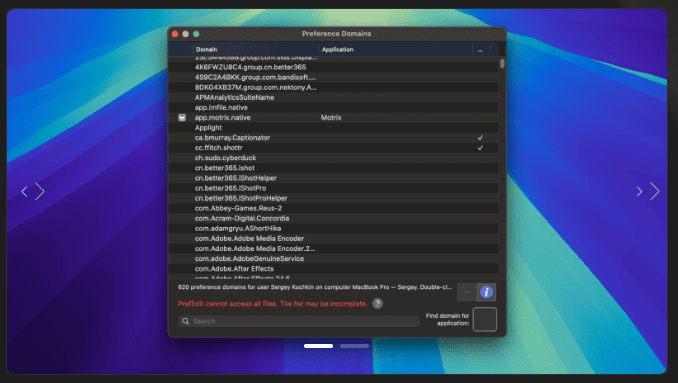This screenshot has height=383, width=678.
Task: Select row cc.ffitch.shottr
Action: (x=333, y=147)
